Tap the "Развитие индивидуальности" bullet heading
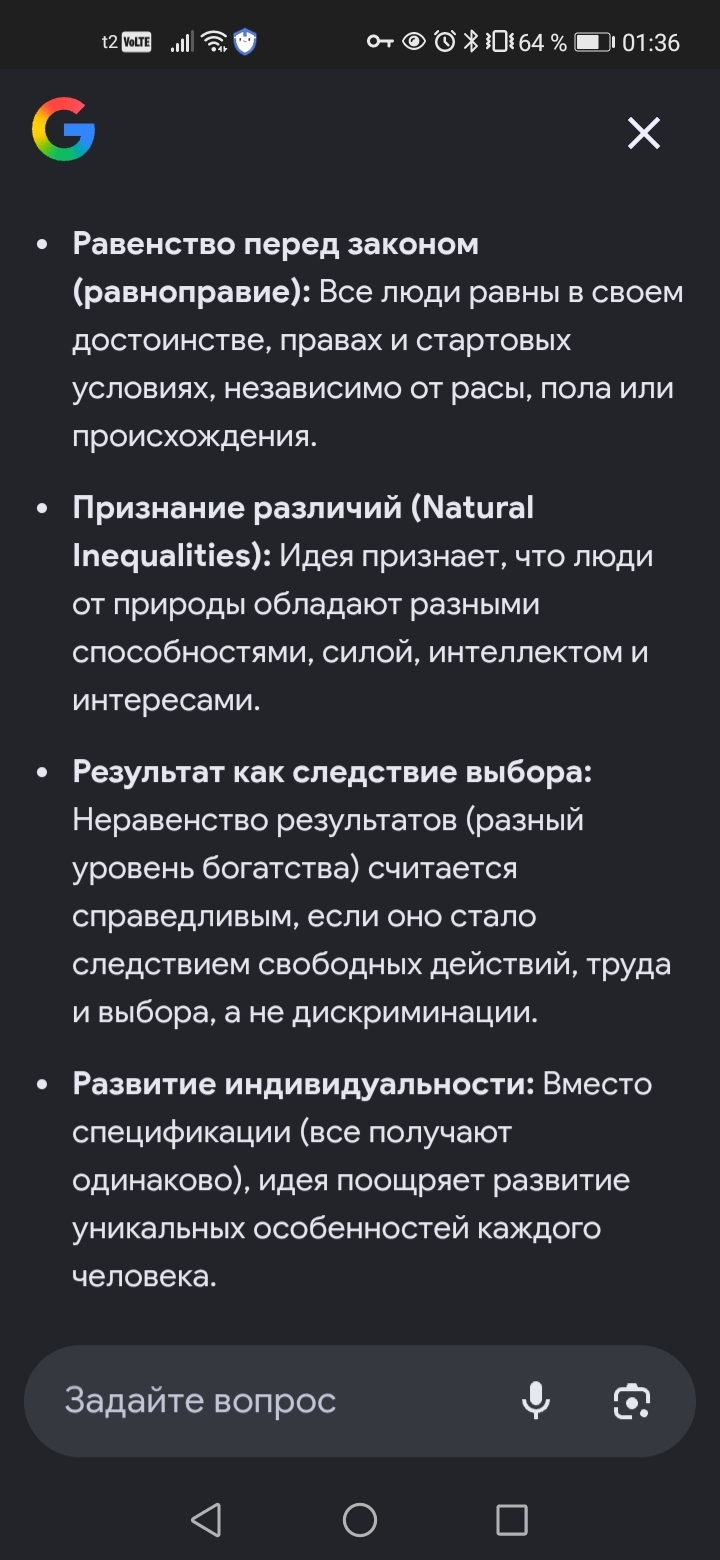Image resolution: width=720 pixels, height=1560 pixels. click(x=303, y=1084)
